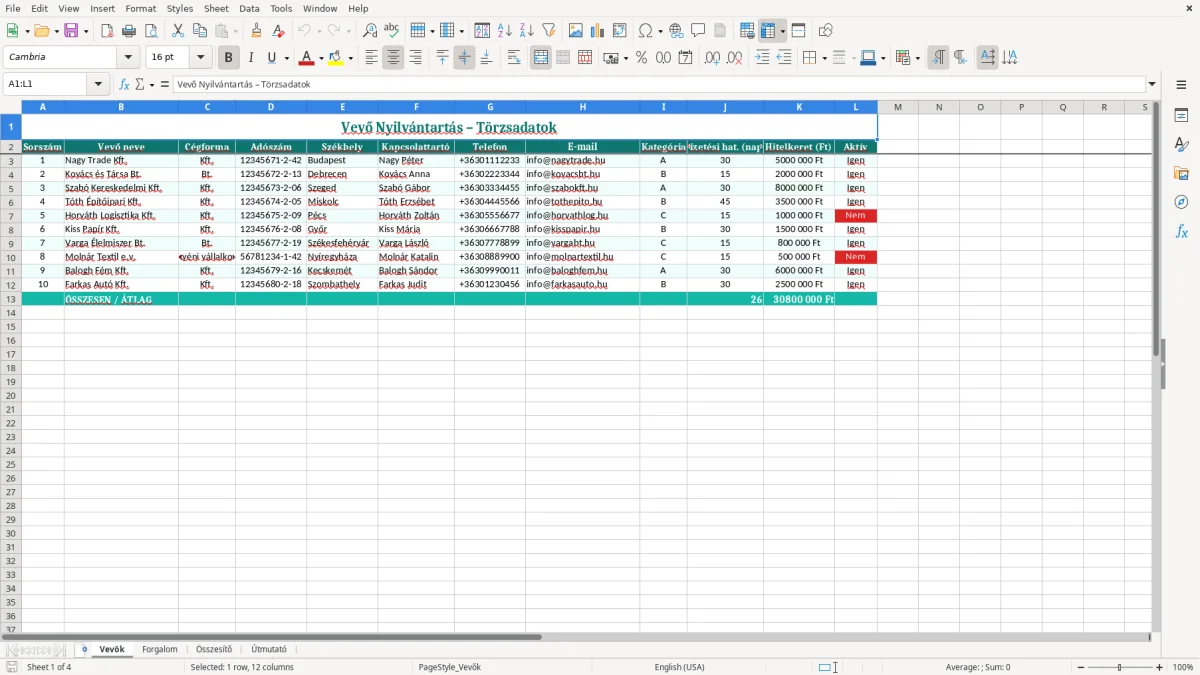Click the Clone Formatting paintbrush icon
Image resolution: width=1200 pixels, height=675 pixels.
[x=256, y=31]
